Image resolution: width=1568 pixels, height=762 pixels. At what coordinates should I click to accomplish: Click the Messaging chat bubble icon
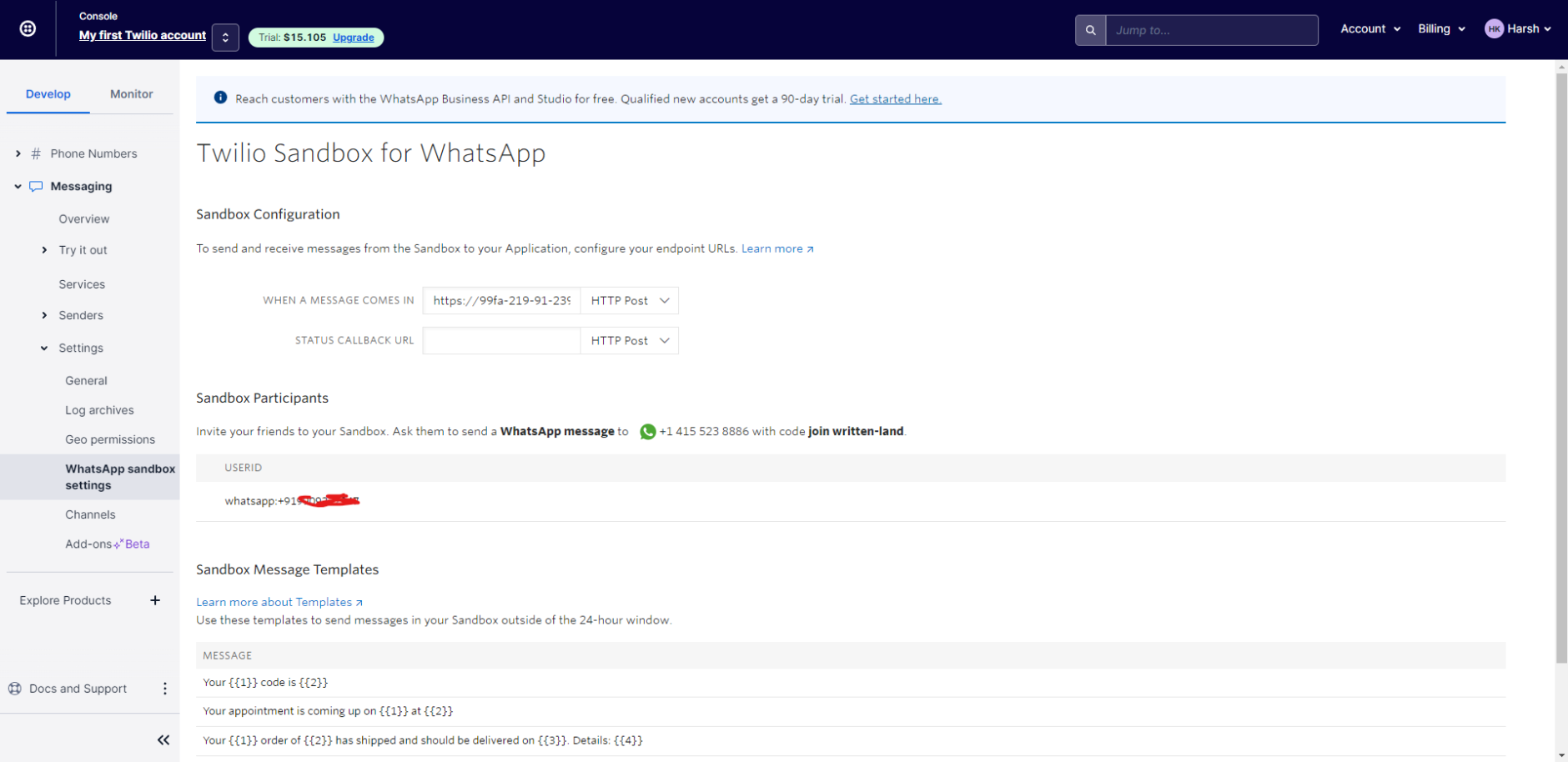pyautogui.click(x=36, y=187)
